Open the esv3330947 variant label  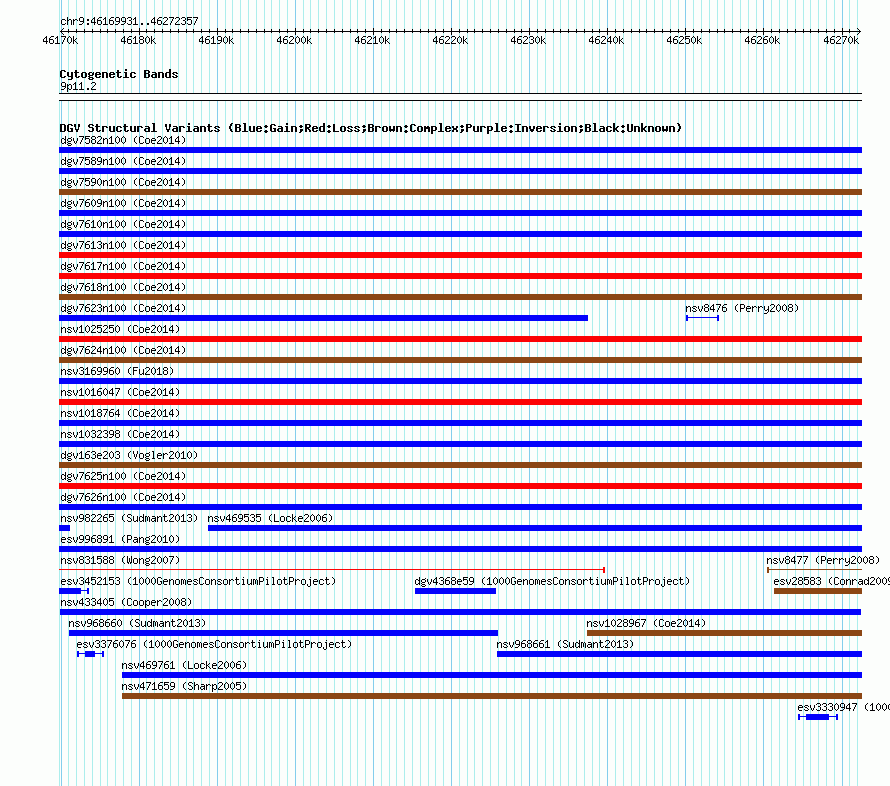843,707
